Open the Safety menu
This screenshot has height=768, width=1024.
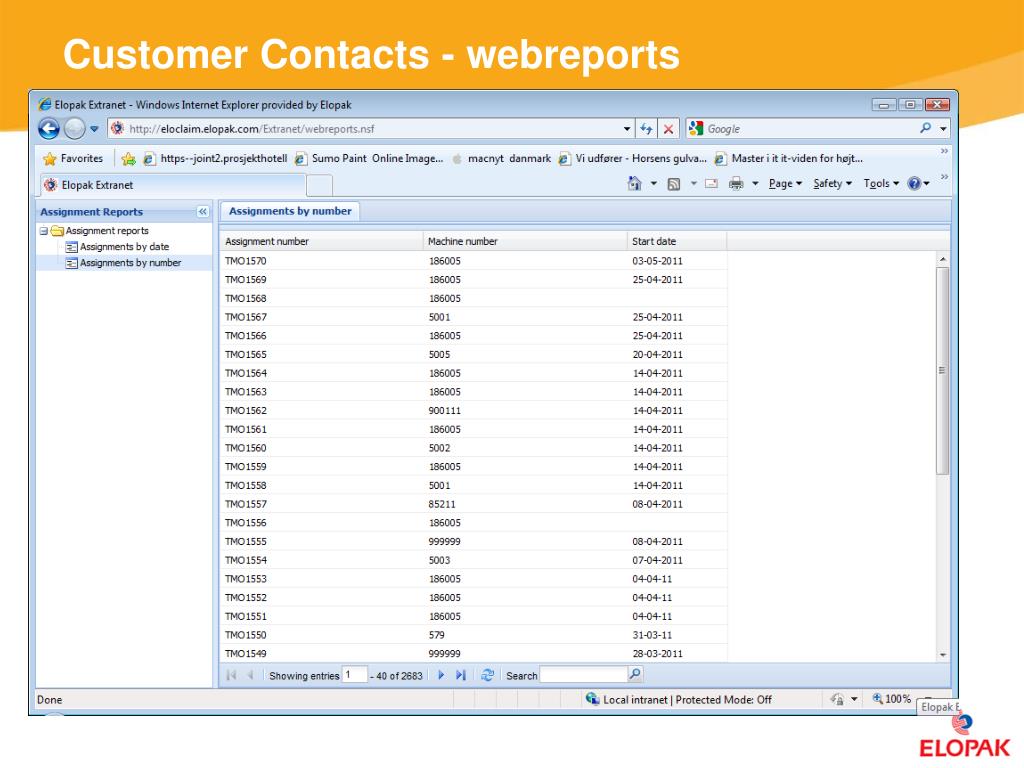point(832,184)
